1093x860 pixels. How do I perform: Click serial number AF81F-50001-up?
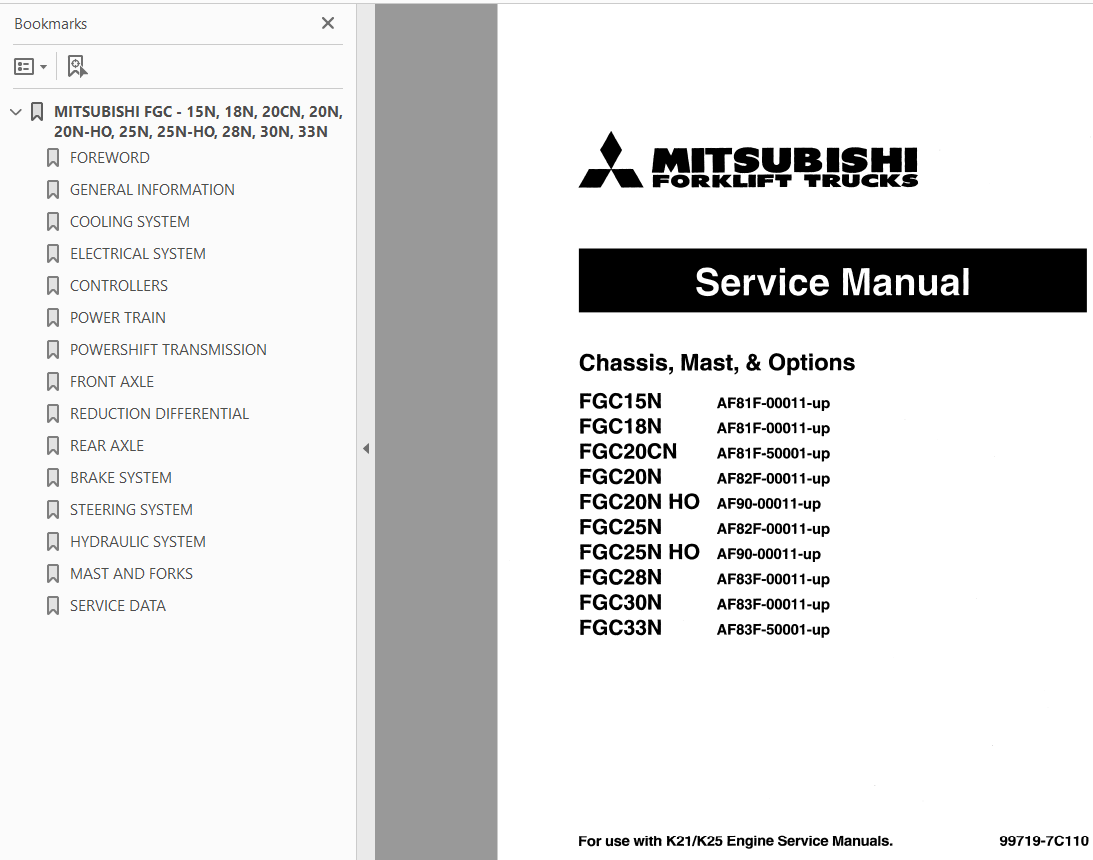coord(773,454)
